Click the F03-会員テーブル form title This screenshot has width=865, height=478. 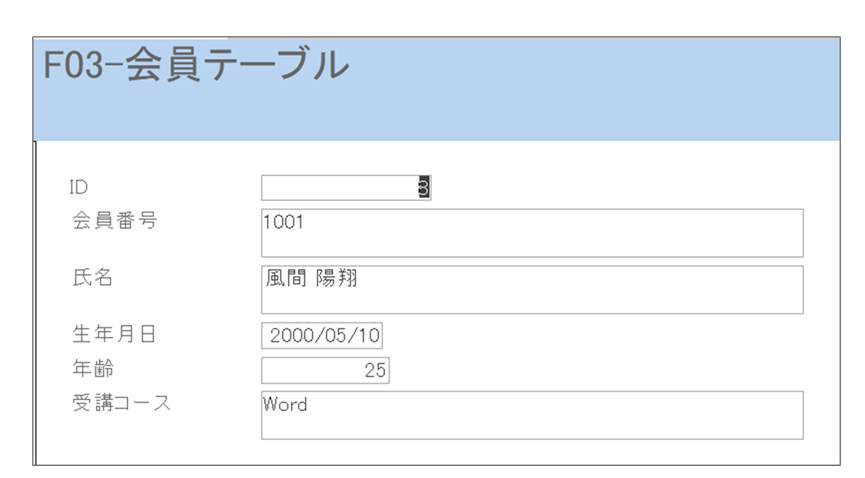point(196,66)
